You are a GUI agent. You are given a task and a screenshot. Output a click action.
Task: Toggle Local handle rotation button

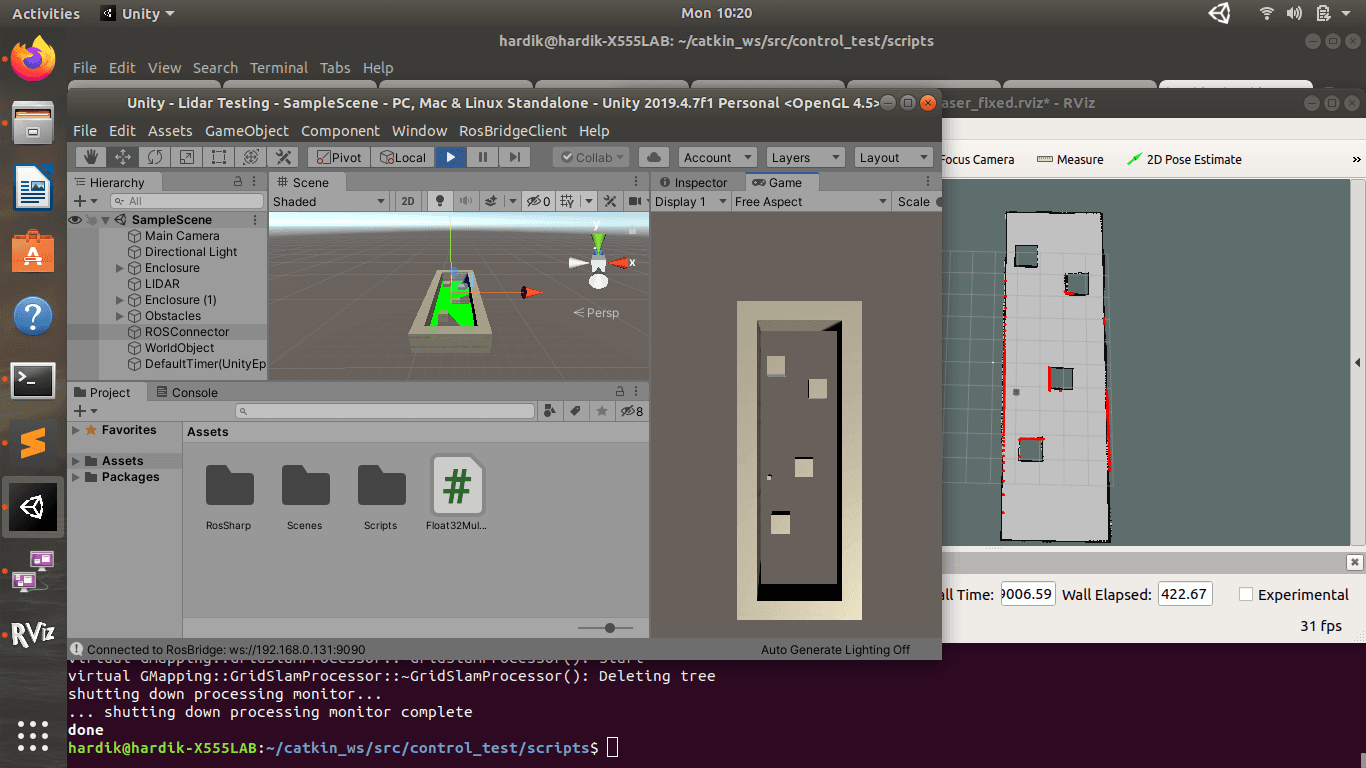coord(402,157)
